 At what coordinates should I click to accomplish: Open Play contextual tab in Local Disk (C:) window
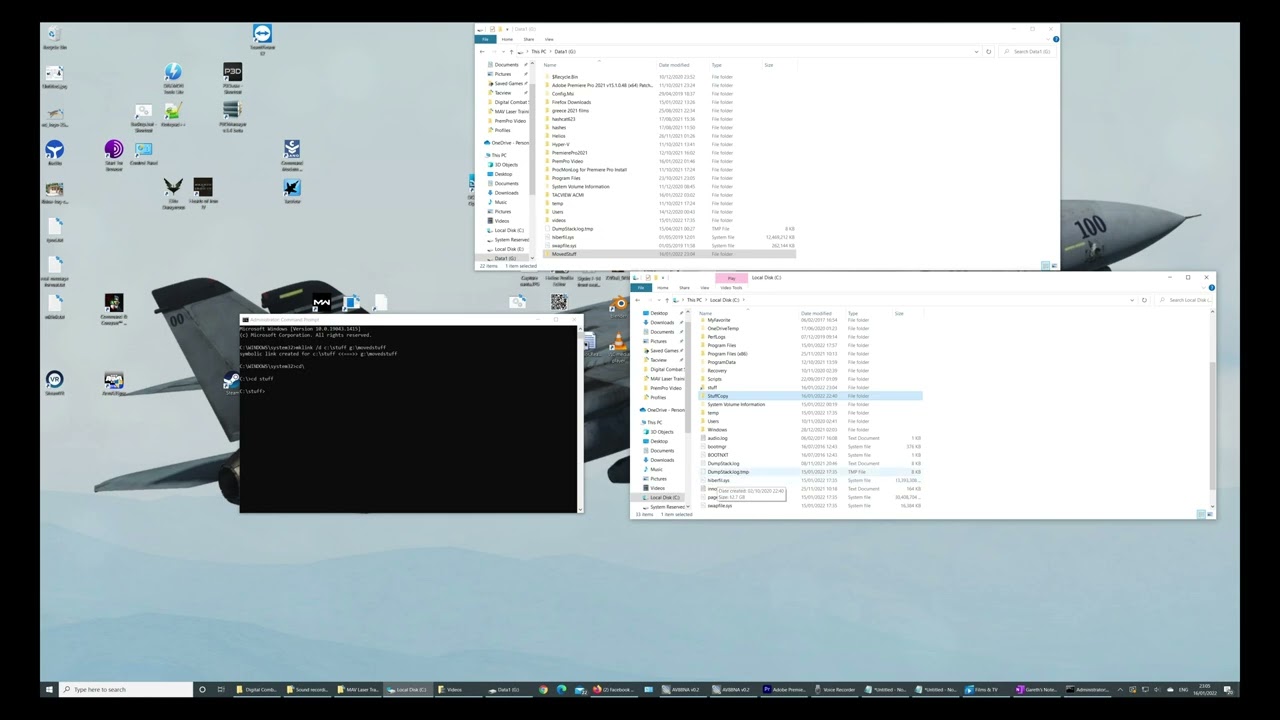click(x=732, y=278)
